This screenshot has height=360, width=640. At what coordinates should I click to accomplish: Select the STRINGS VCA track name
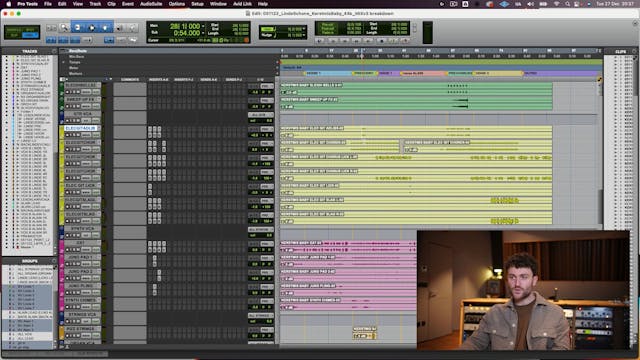82,315
